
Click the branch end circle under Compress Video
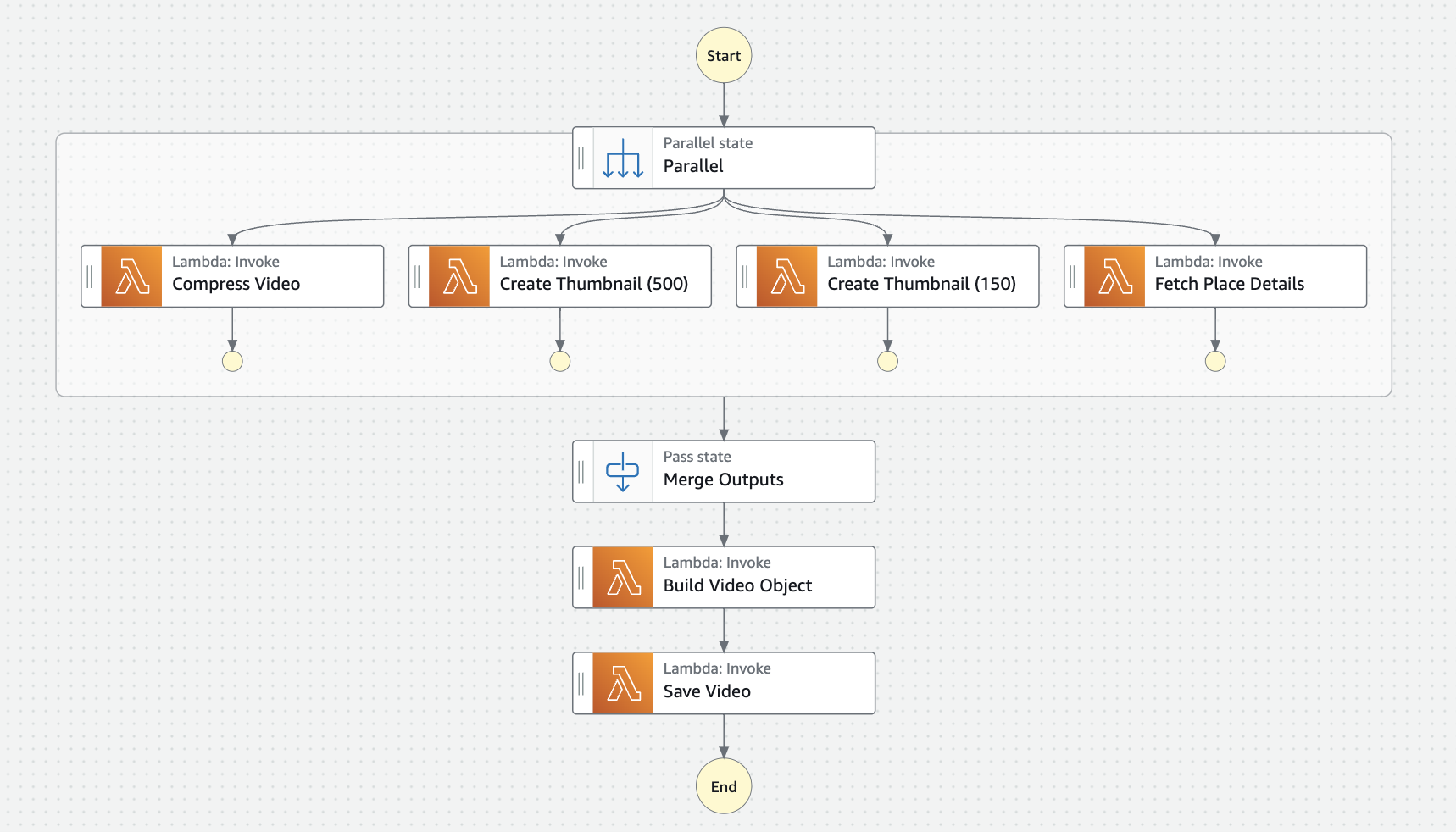click(x=232, y=360)
